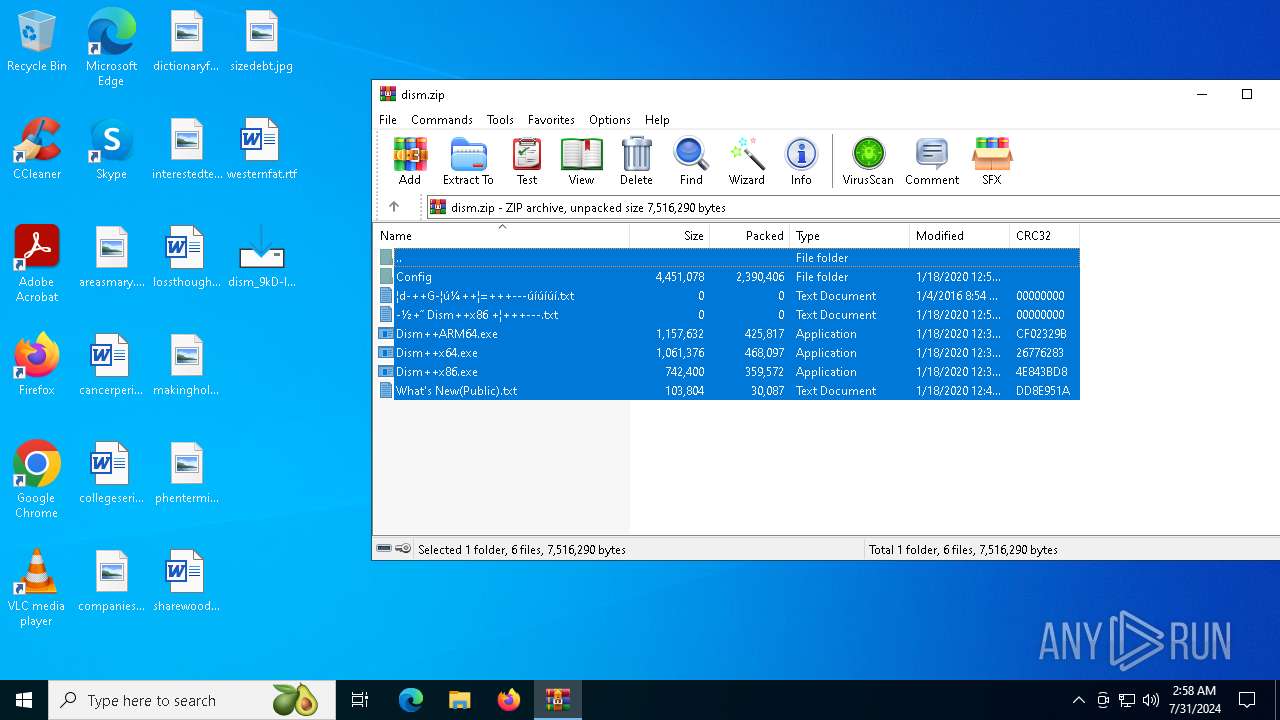
Task: Click CRC32 value CF02329B
Action: [x=1041, y=334]
